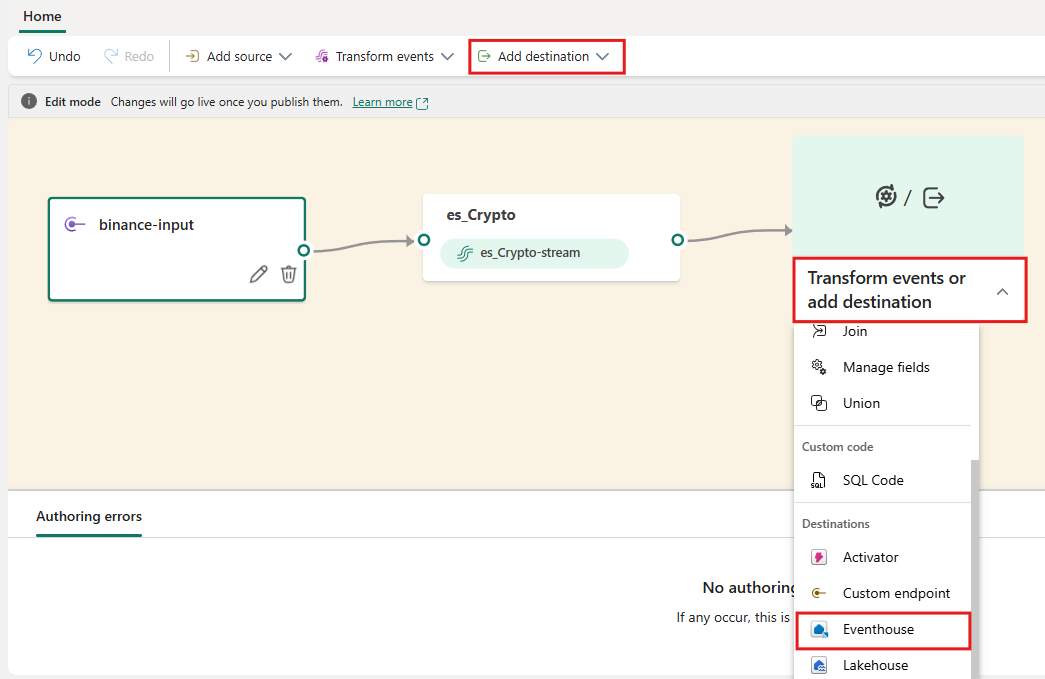The height and width of the screenshot is (679, 1045).
Task: Open the Authoring errors tab
Action: pos(89,516)
